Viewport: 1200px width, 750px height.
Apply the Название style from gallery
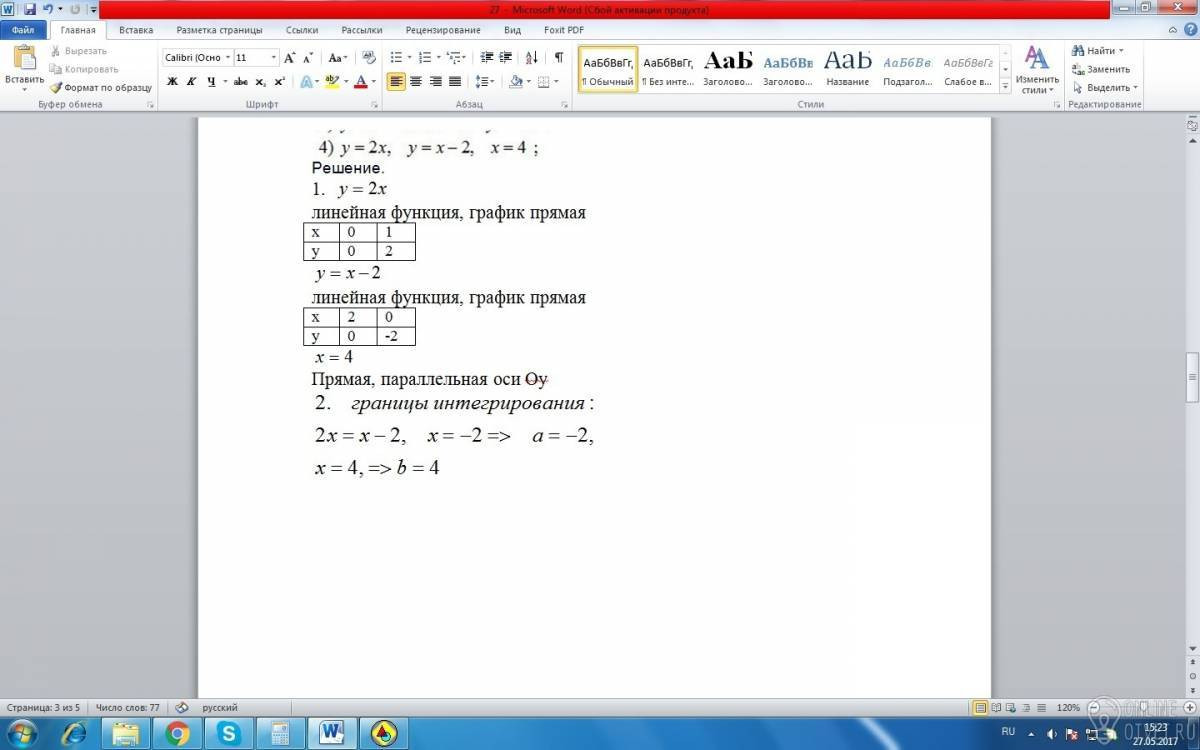pos(848,68)
